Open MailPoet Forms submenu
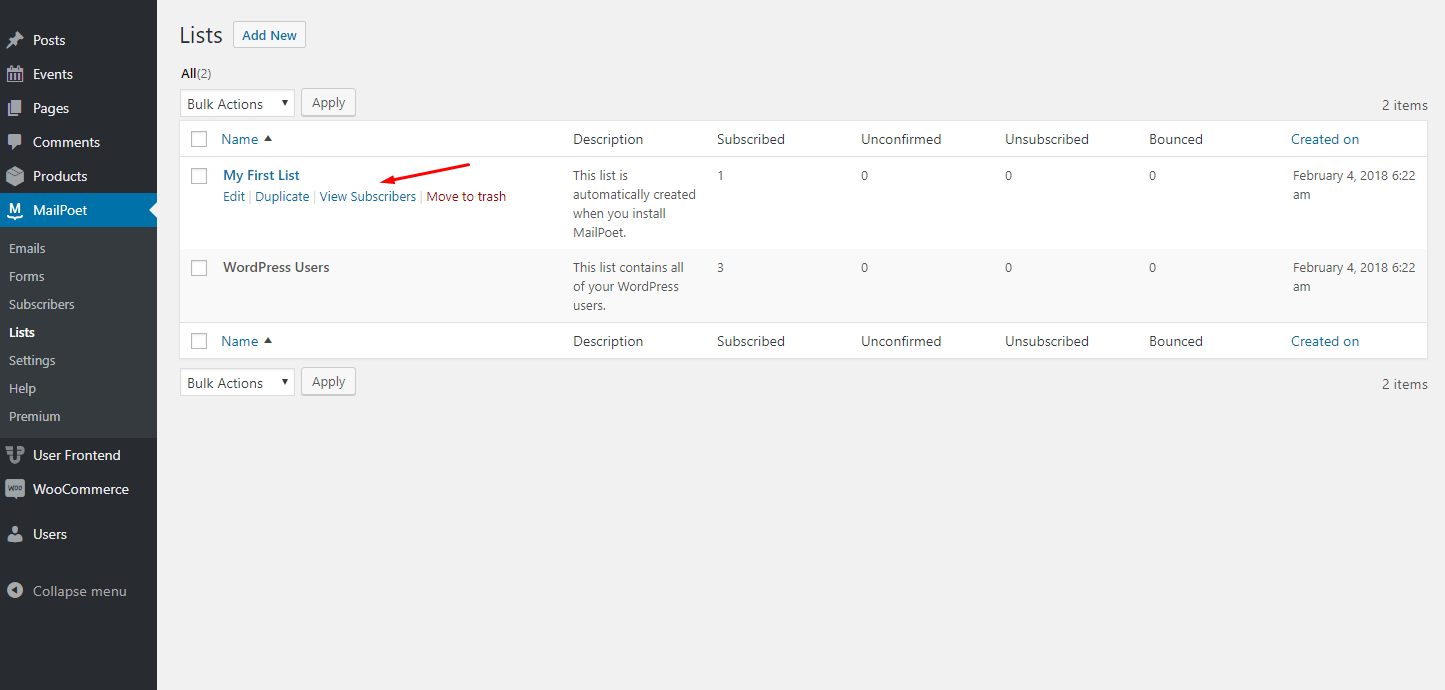The image size is (1445, 690). pos(27,276)
